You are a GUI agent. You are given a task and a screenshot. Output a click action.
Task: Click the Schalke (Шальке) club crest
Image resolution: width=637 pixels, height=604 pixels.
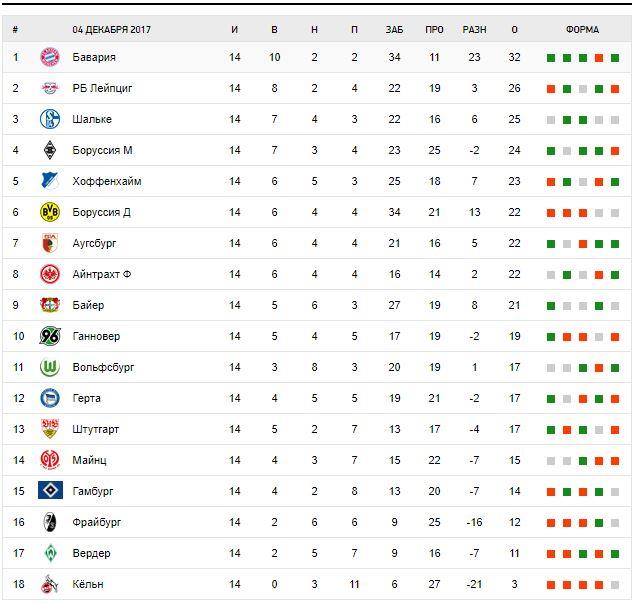(50, 119)
